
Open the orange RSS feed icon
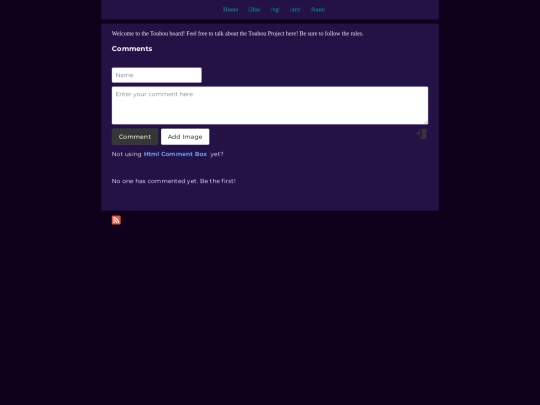[116, 220]
